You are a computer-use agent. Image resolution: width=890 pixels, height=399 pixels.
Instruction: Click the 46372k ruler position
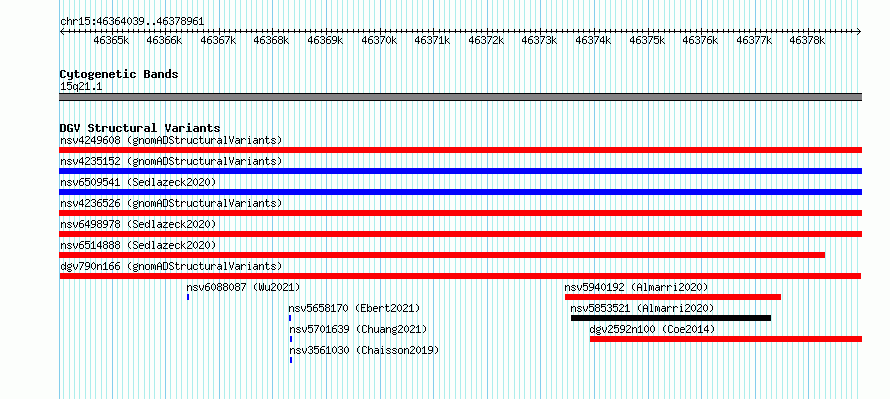tap(486, 40)
